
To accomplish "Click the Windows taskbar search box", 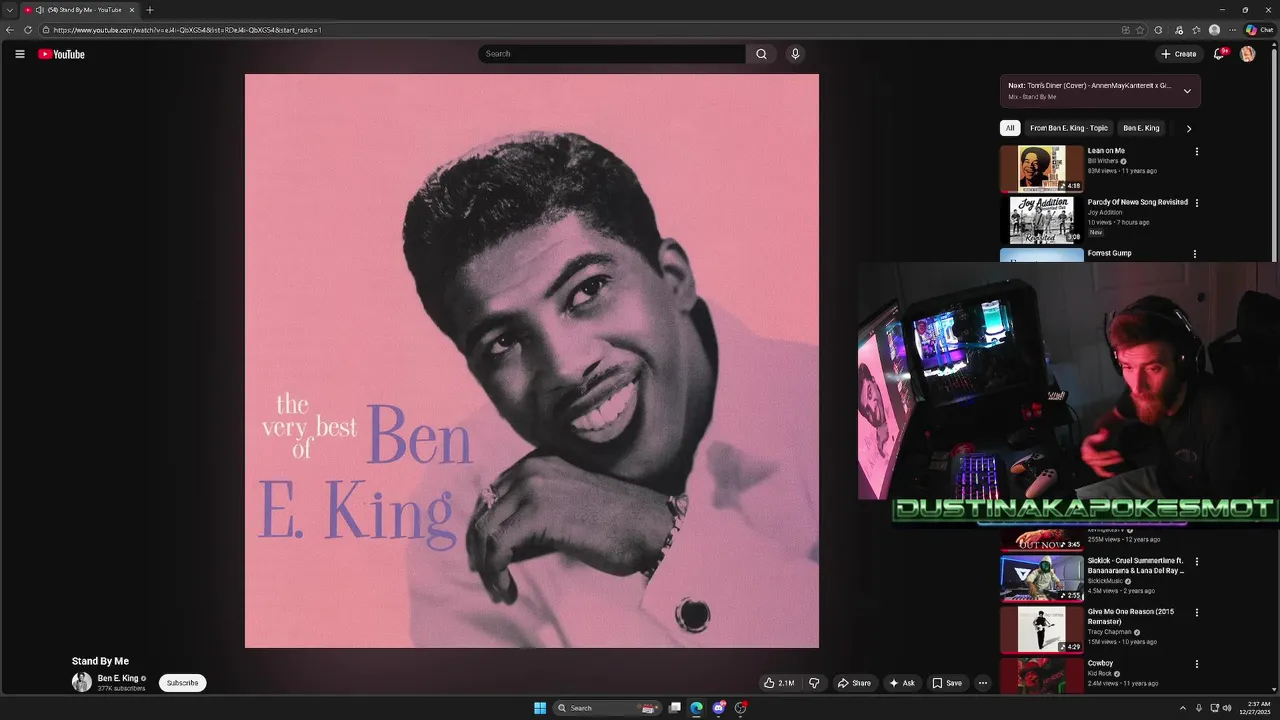I will [606, 708].
